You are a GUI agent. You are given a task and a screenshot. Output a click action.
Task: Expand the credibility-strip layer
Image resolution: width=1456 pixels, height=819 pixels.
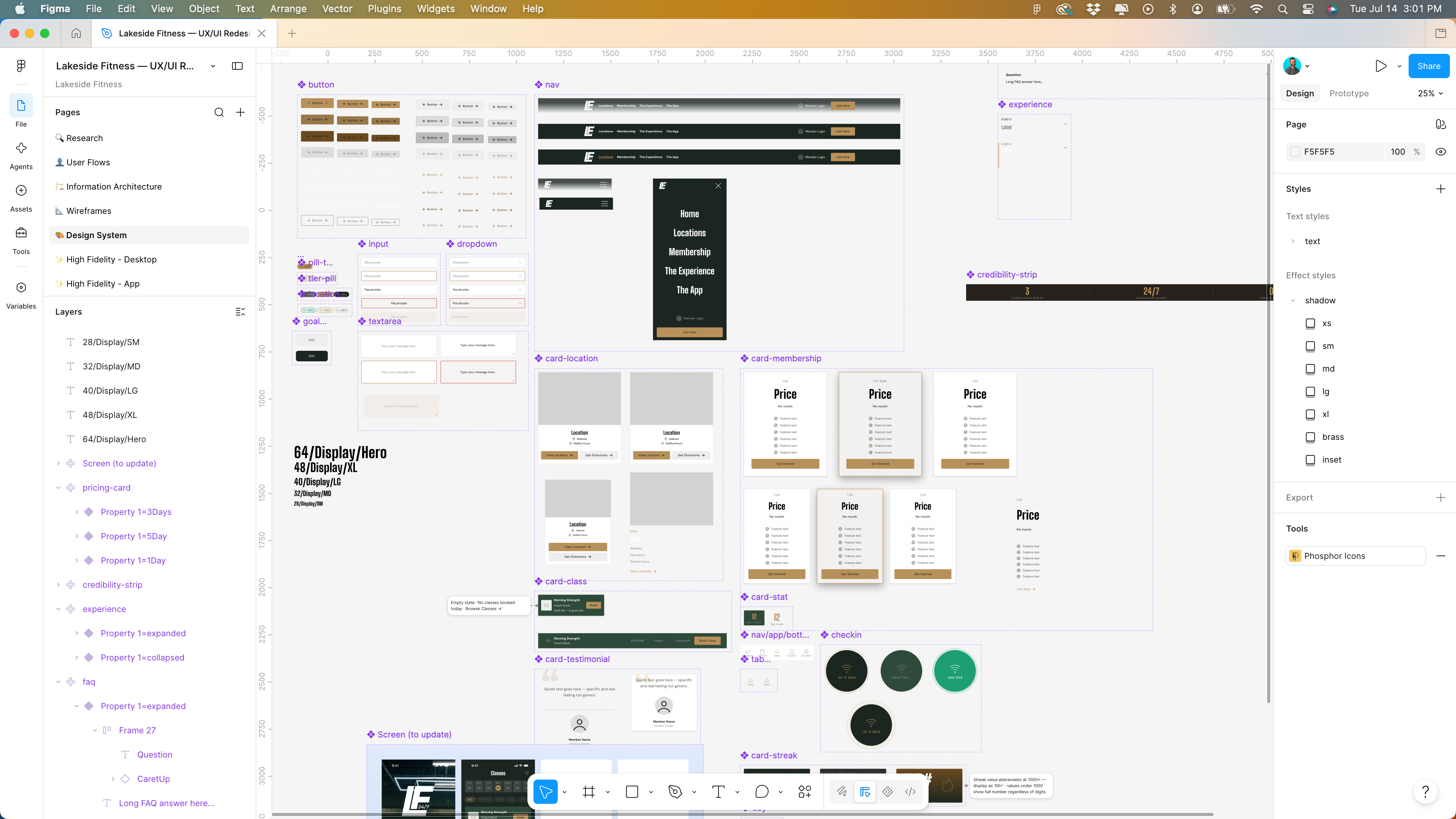pyautogui.click(x=58, y=585)
